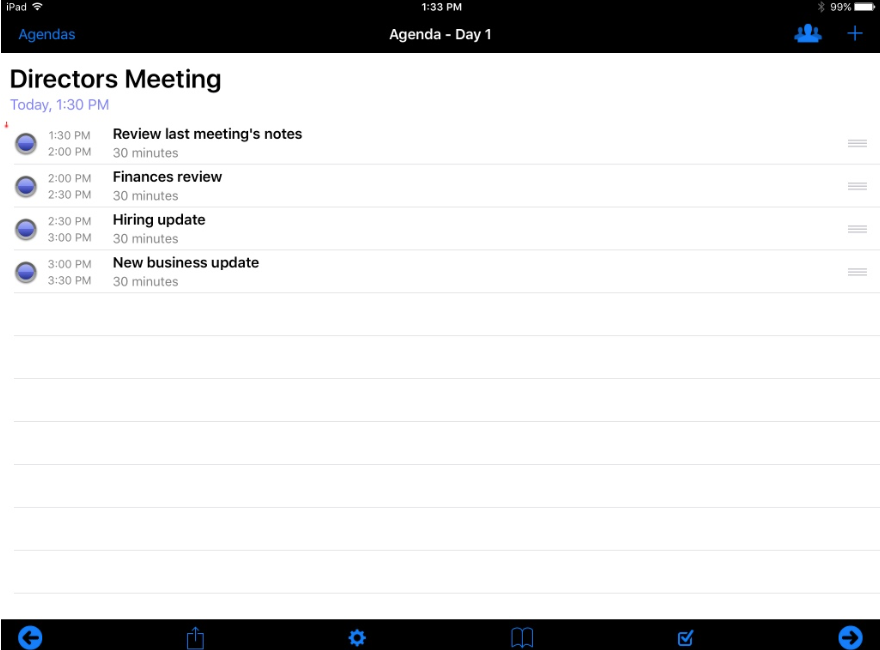
Task: Toggle status circle for Finances review
Action: click(26, 186)
